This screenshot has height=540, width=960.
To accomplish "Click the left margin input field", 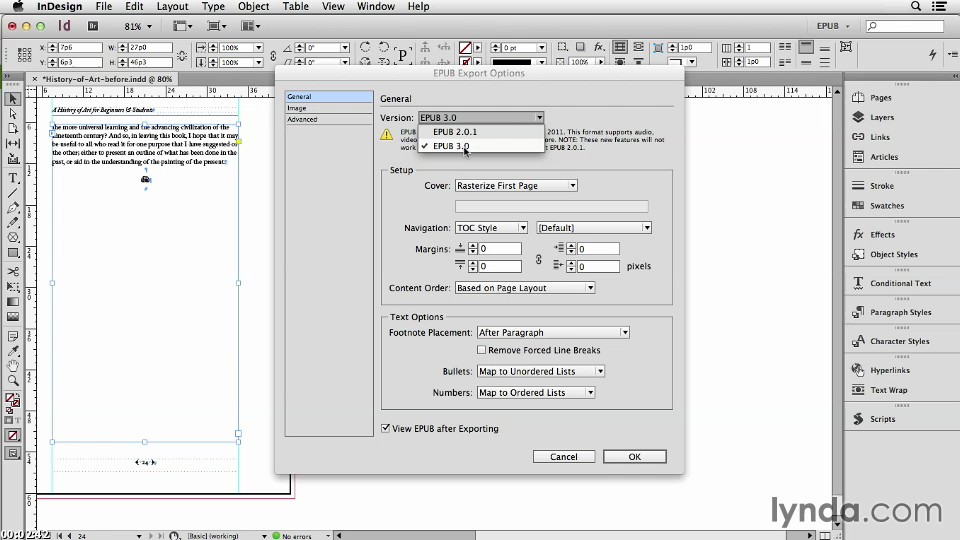I will click(598, 249).
